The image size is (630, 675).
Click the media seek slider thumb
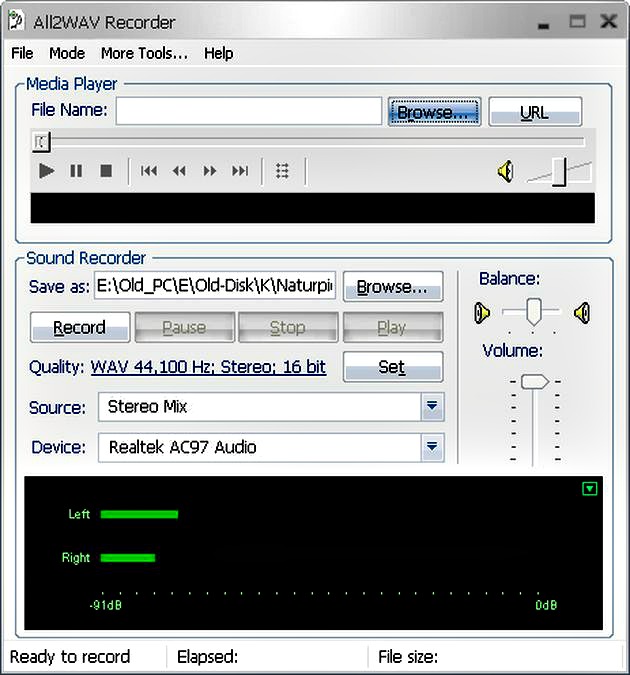pos(41,142)
